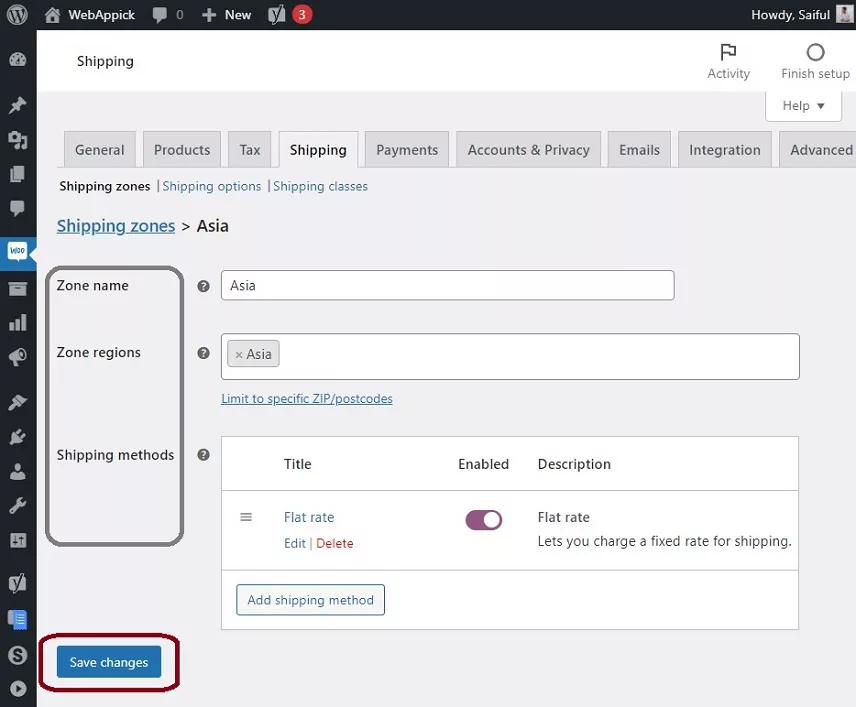Open the Activity panel
856x707 pixels.
(x=728, y=62)
